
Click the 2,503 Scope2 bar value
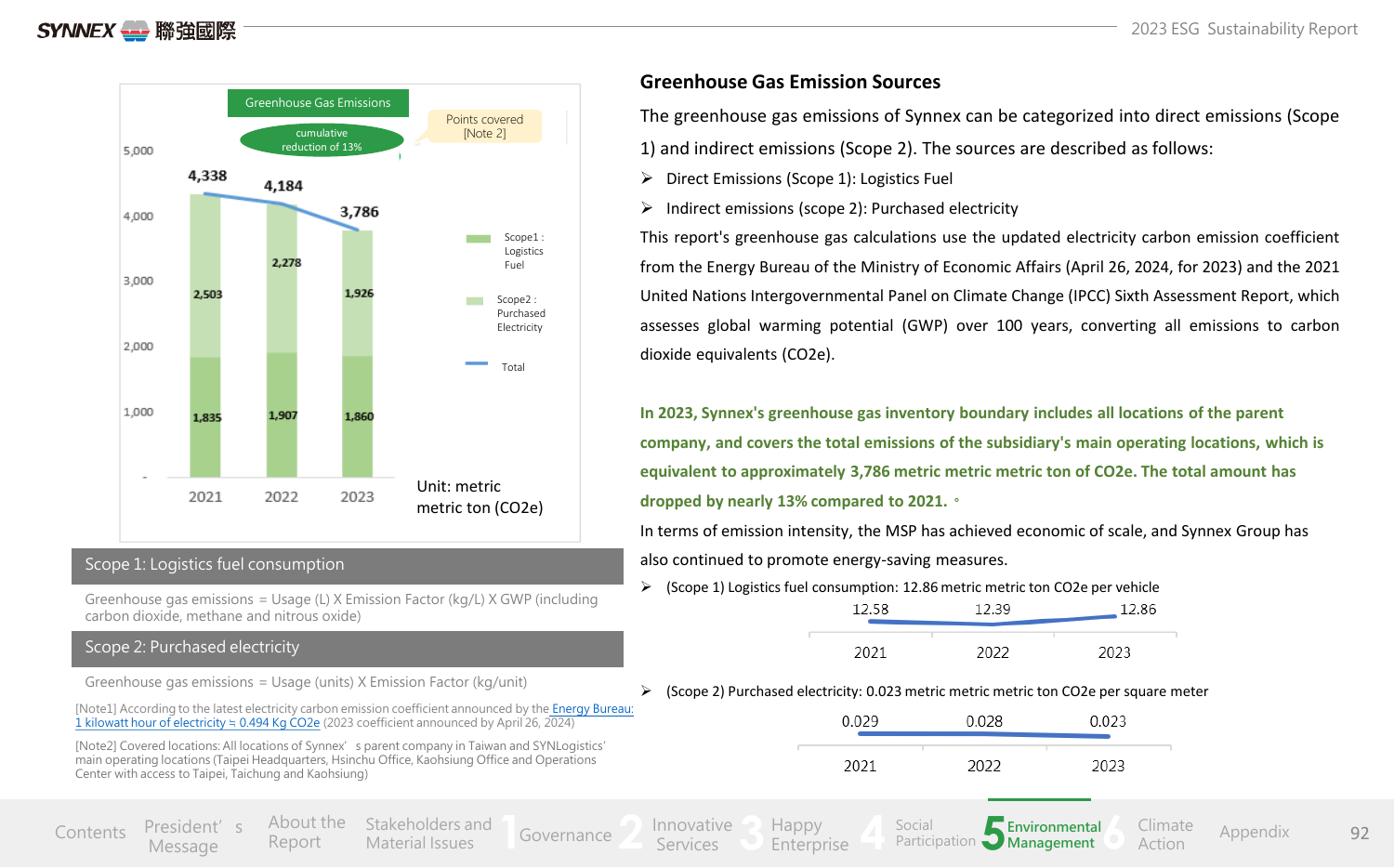point(207,295)
